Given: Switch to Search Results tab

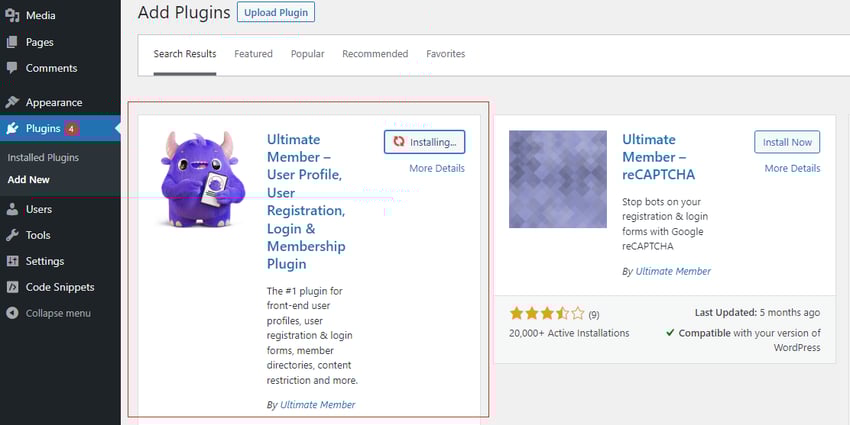Looking at the screenshot, I should click(185, 54).
